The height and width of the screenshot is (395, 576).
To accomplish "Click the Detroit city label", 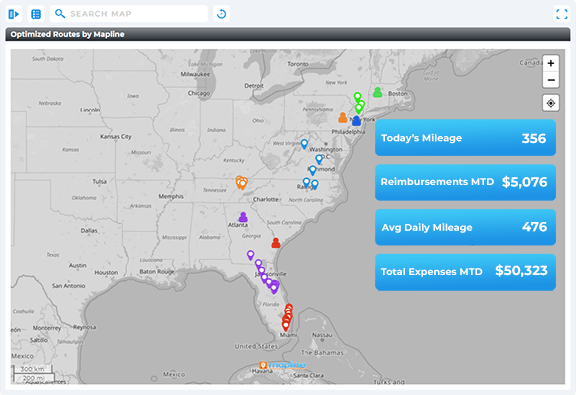I will pos(254,86).
